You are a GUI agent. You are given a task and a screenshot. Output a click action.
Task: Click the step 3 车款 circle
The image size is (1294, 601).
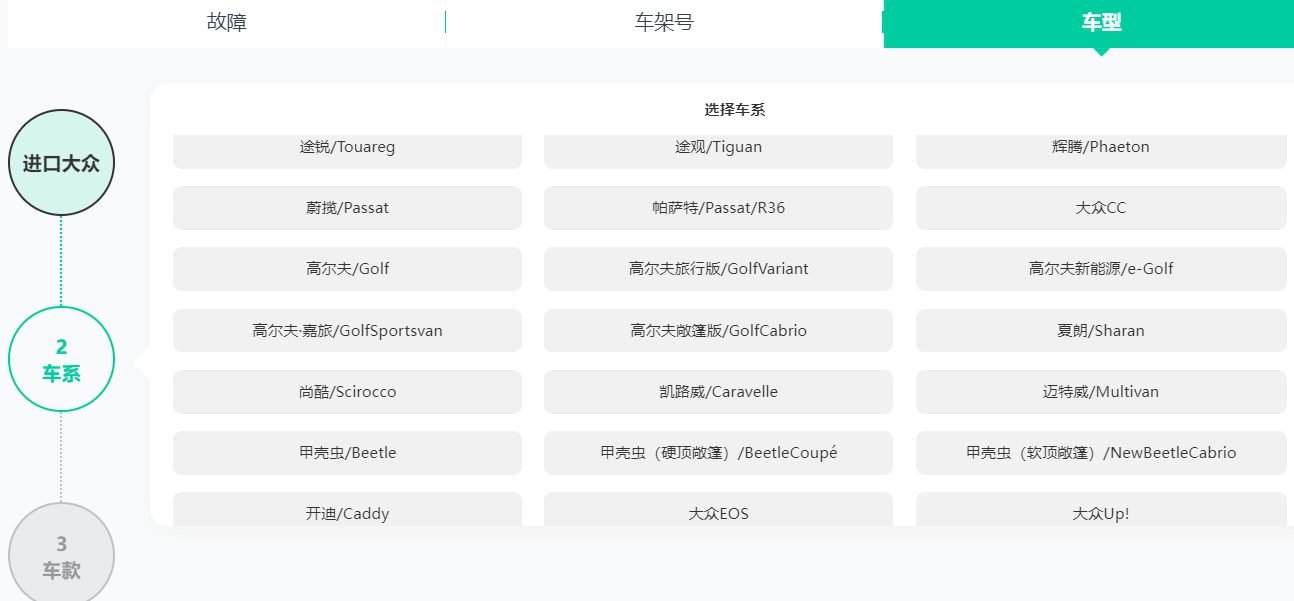coord(61,553)
